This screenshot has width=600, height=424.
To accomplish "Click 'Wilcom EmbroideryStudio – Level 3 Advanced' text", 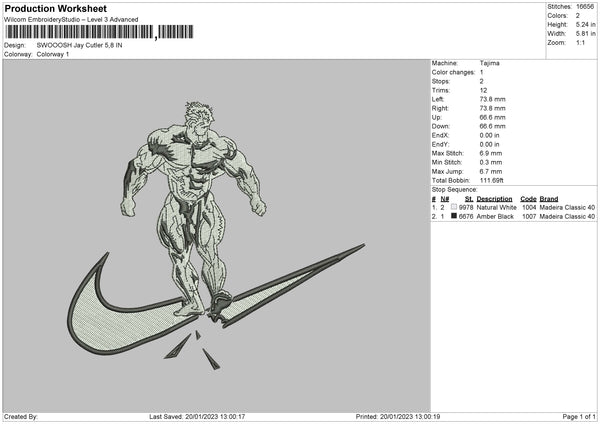I will [71, 20].
